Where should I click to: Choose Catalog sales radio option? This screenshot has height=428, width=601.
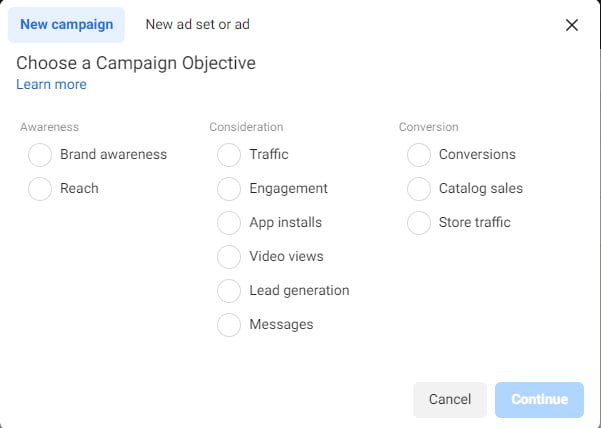(x=419, y=189)
